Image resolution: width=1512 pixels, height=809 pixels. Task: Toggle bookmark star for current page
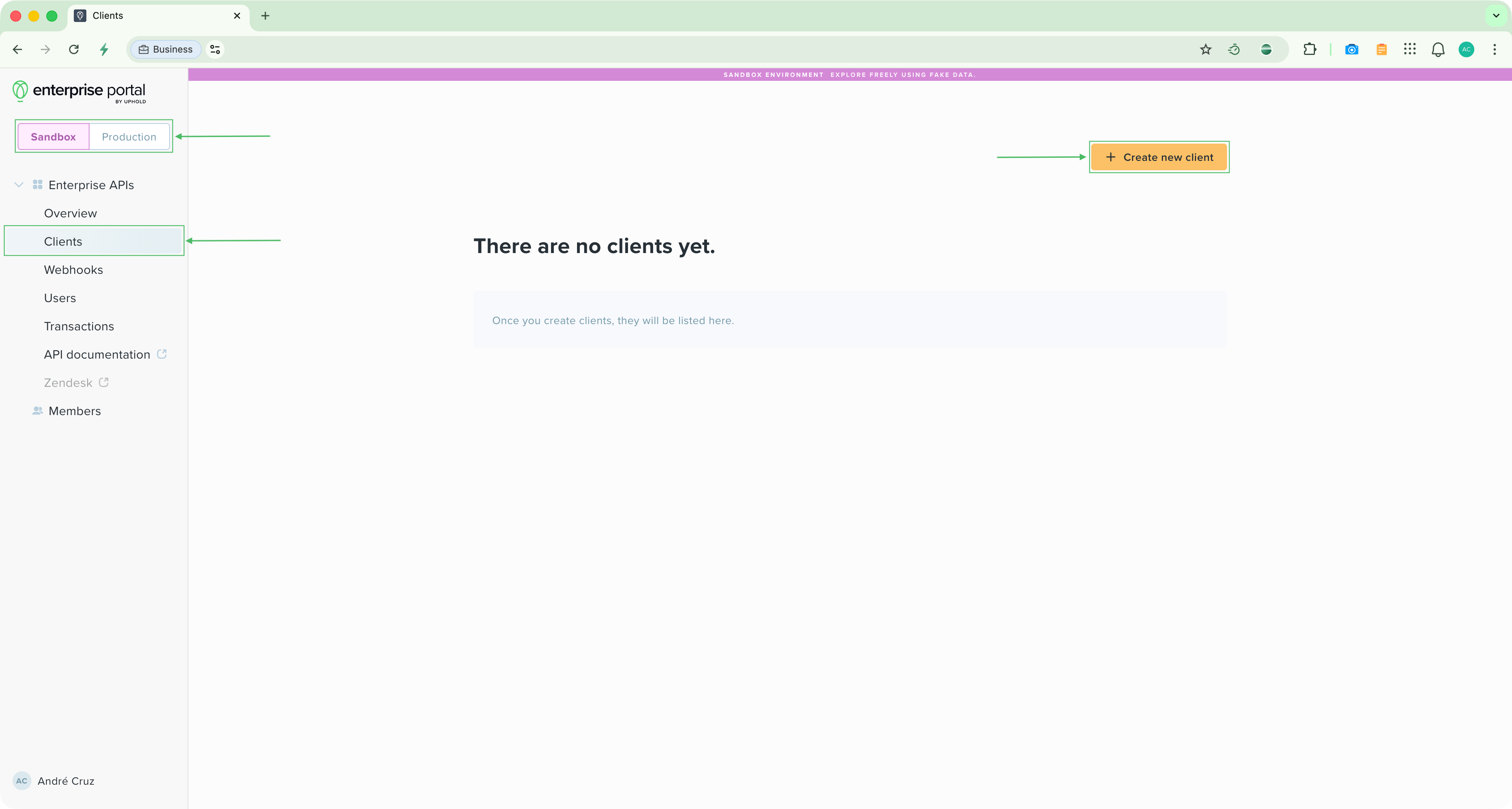pos(1205,49)
